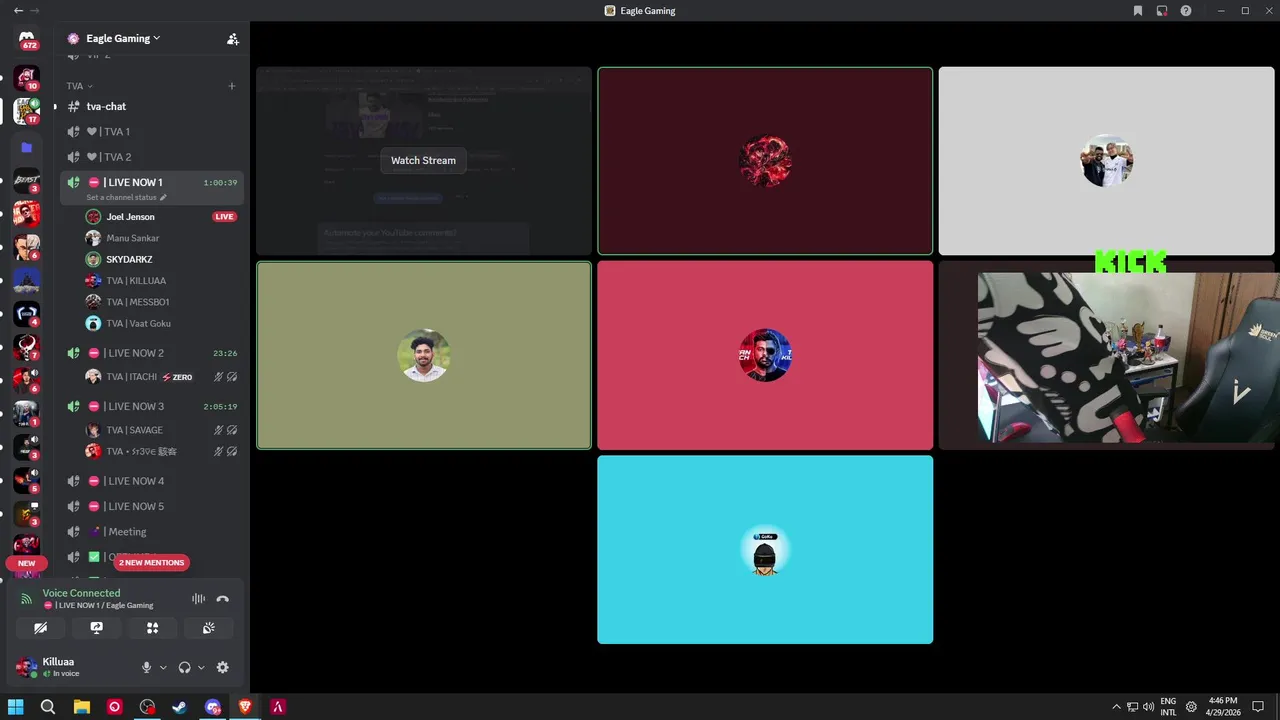Select TVA | SAVAGE in LIVE NOW 3

point(160,430)
